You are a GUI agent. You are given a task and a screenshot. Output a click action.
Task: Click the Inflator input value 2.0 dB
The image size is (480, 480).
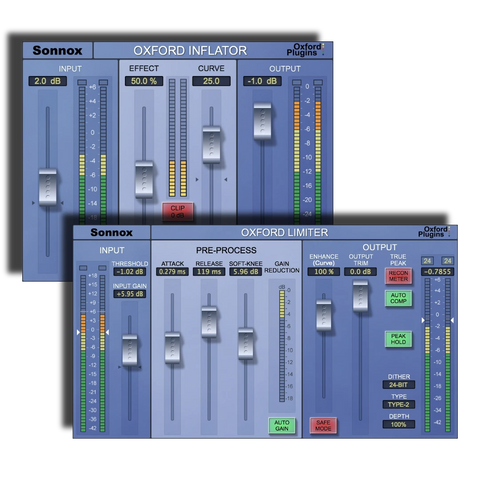tap(48, 81)
